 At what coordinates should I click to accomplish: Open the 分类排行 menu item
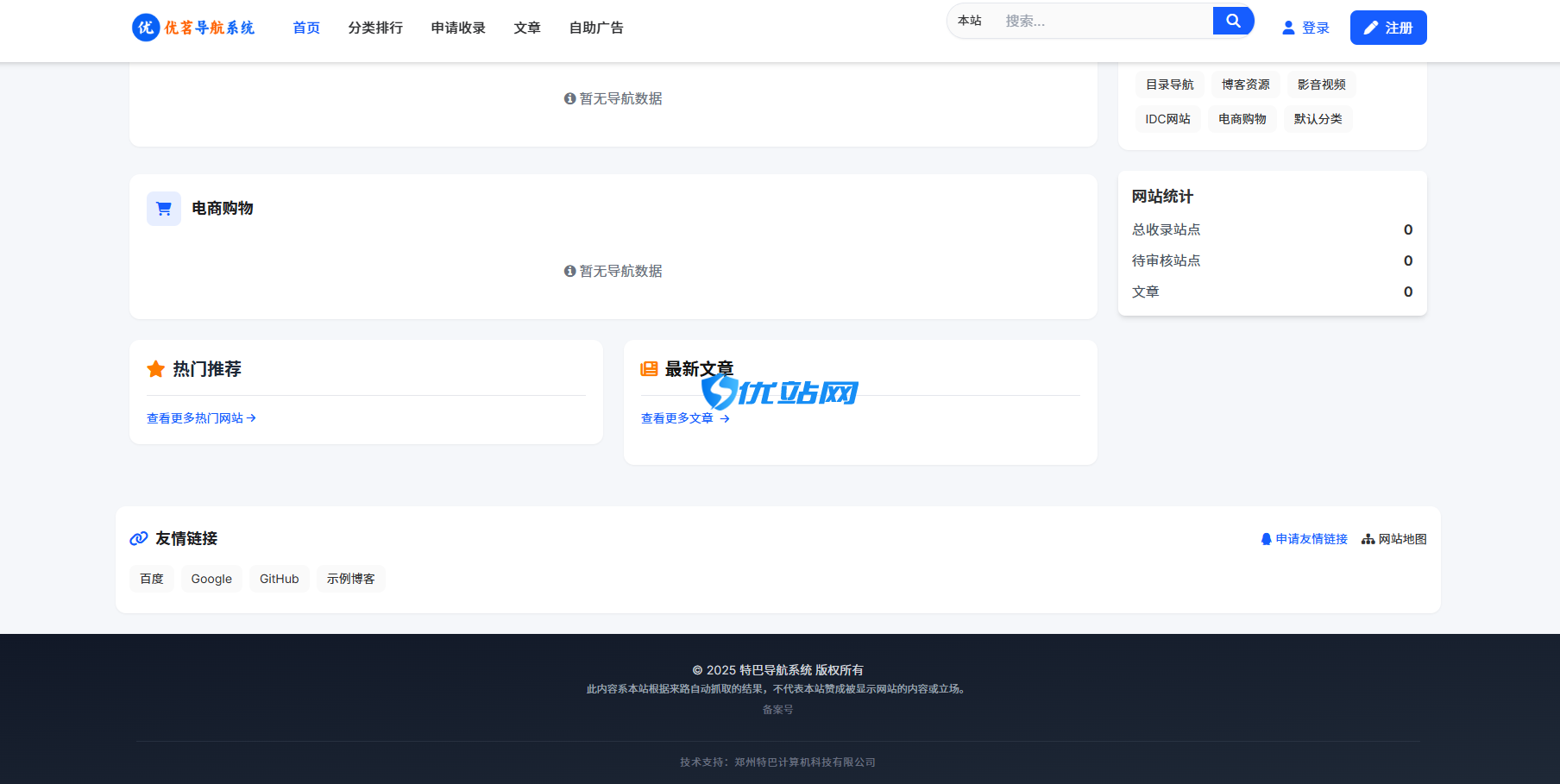point(375,28)
